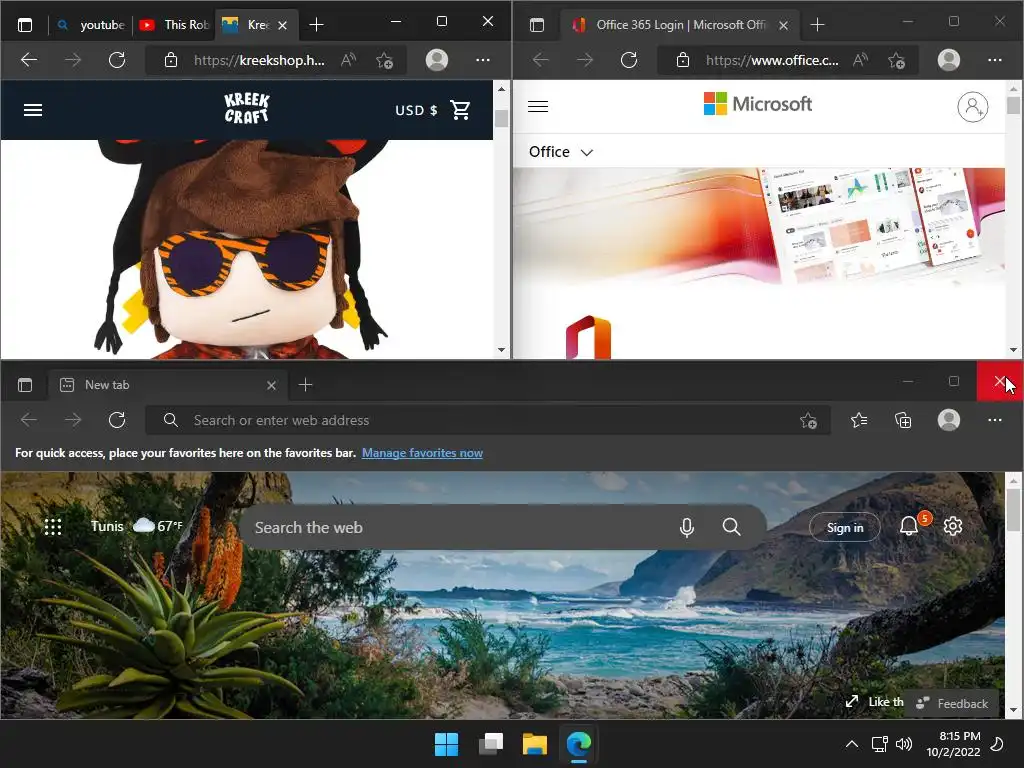Switch to the youtube search tab

click(x=91, y=25)
